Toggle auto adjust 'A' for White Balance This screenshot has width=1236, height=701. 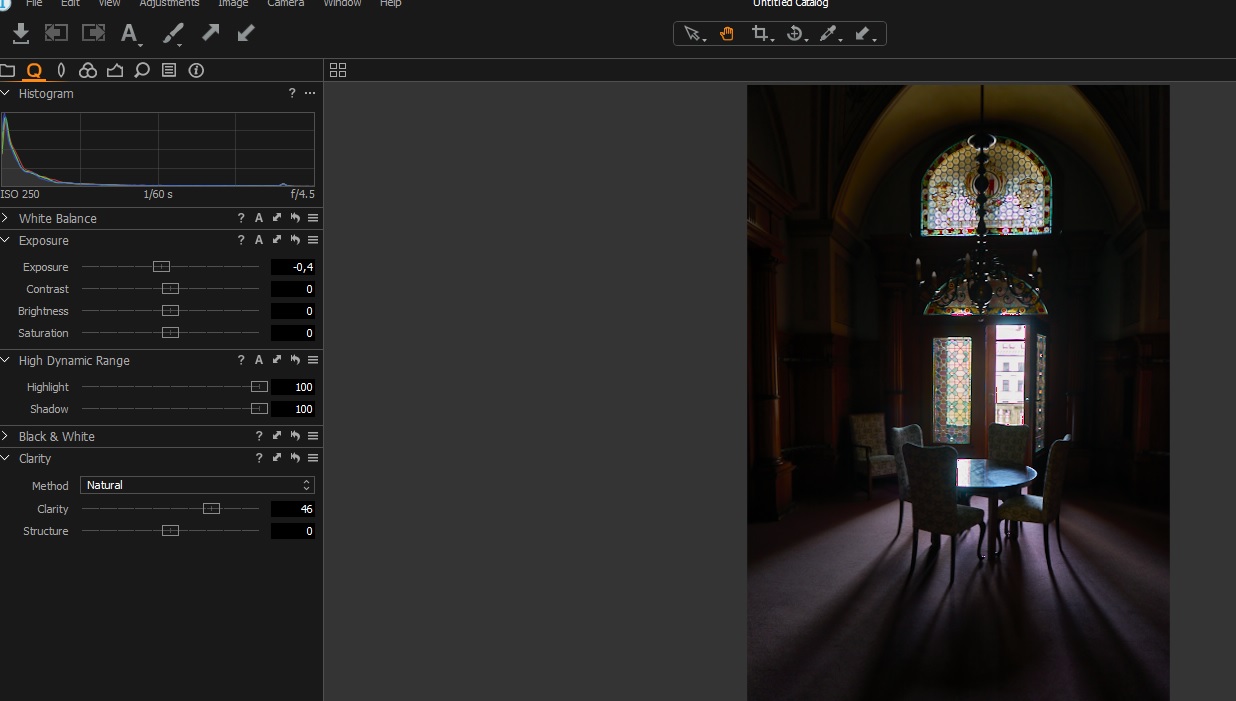(259, 218)
